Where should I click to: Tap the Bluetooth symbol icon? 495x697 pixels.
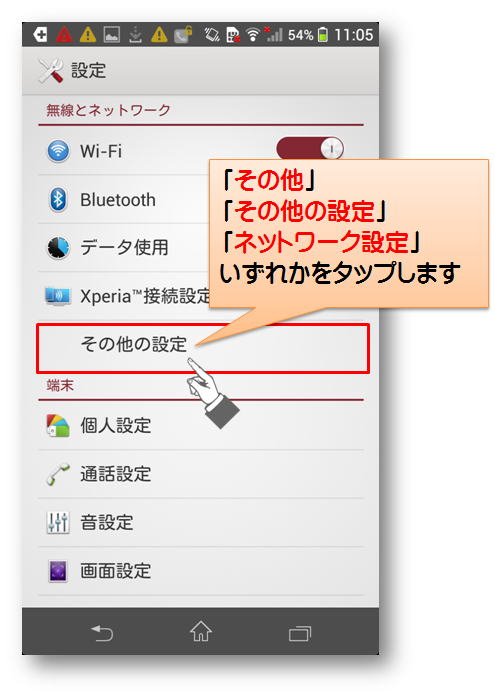coord(58,200)
